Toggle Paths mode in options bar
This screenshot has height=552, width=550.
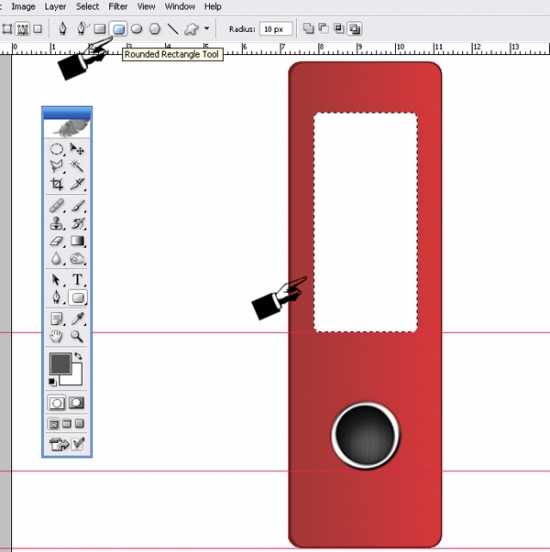(x=23, y=29)
